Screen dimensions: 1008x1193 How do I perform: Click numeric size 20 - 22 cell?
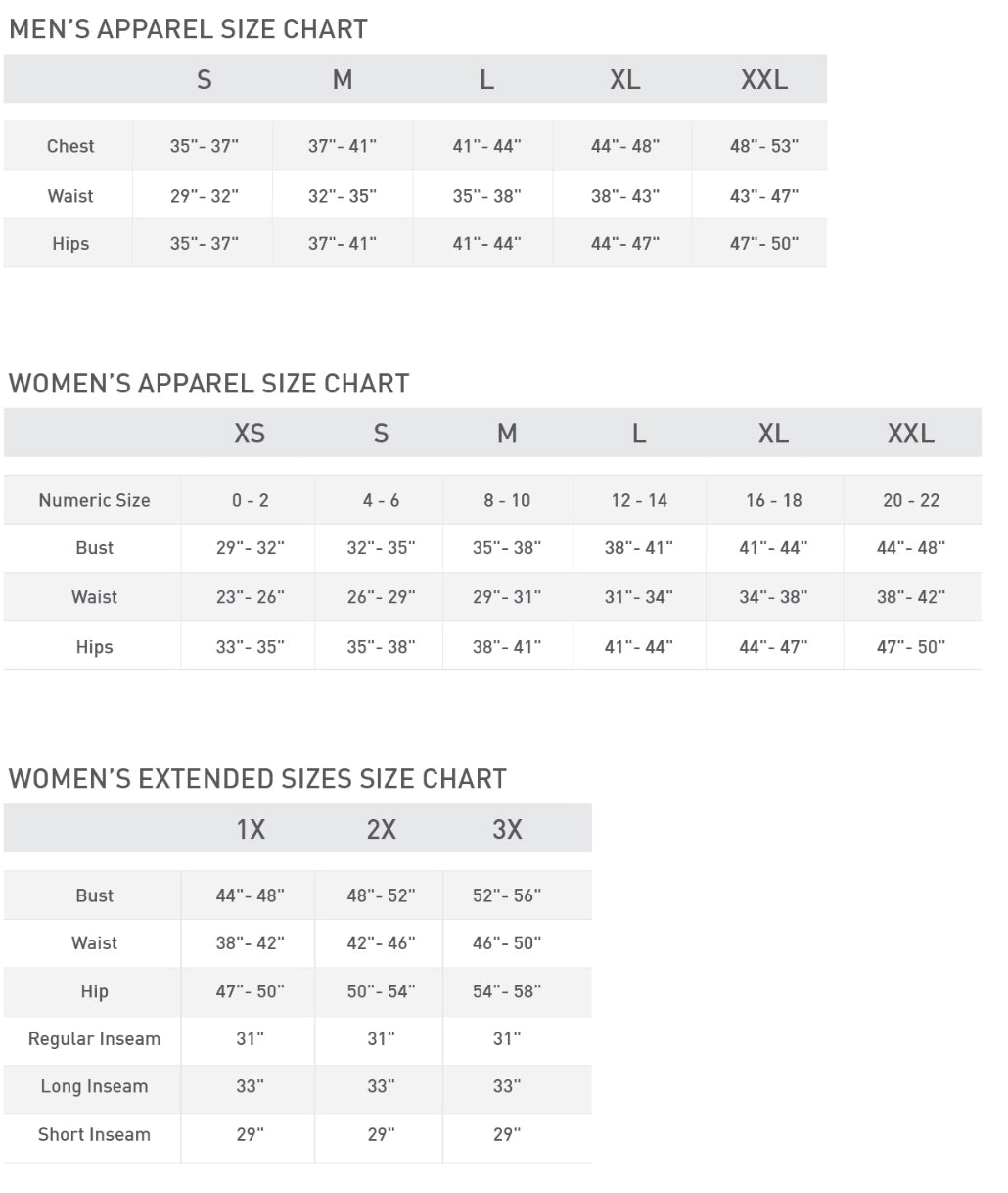pos(910,500)
